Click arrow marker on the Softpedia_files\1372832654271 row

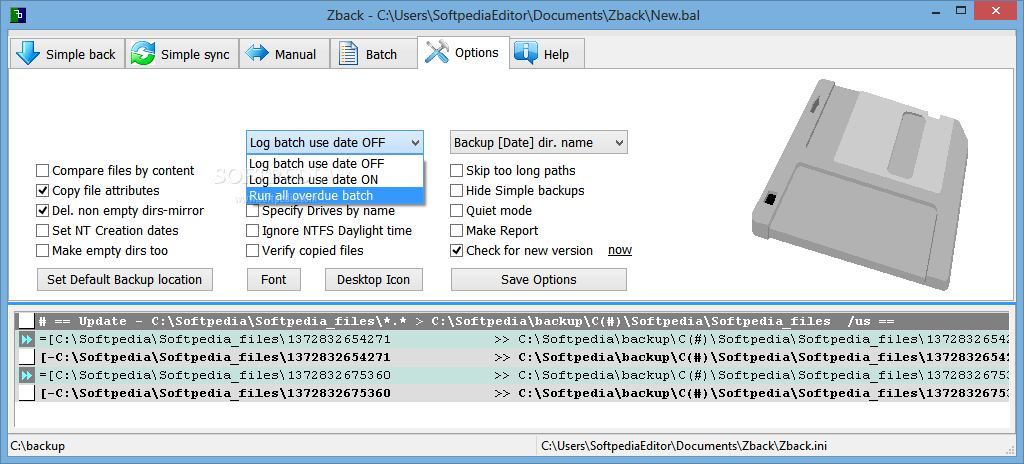point(26,339)
